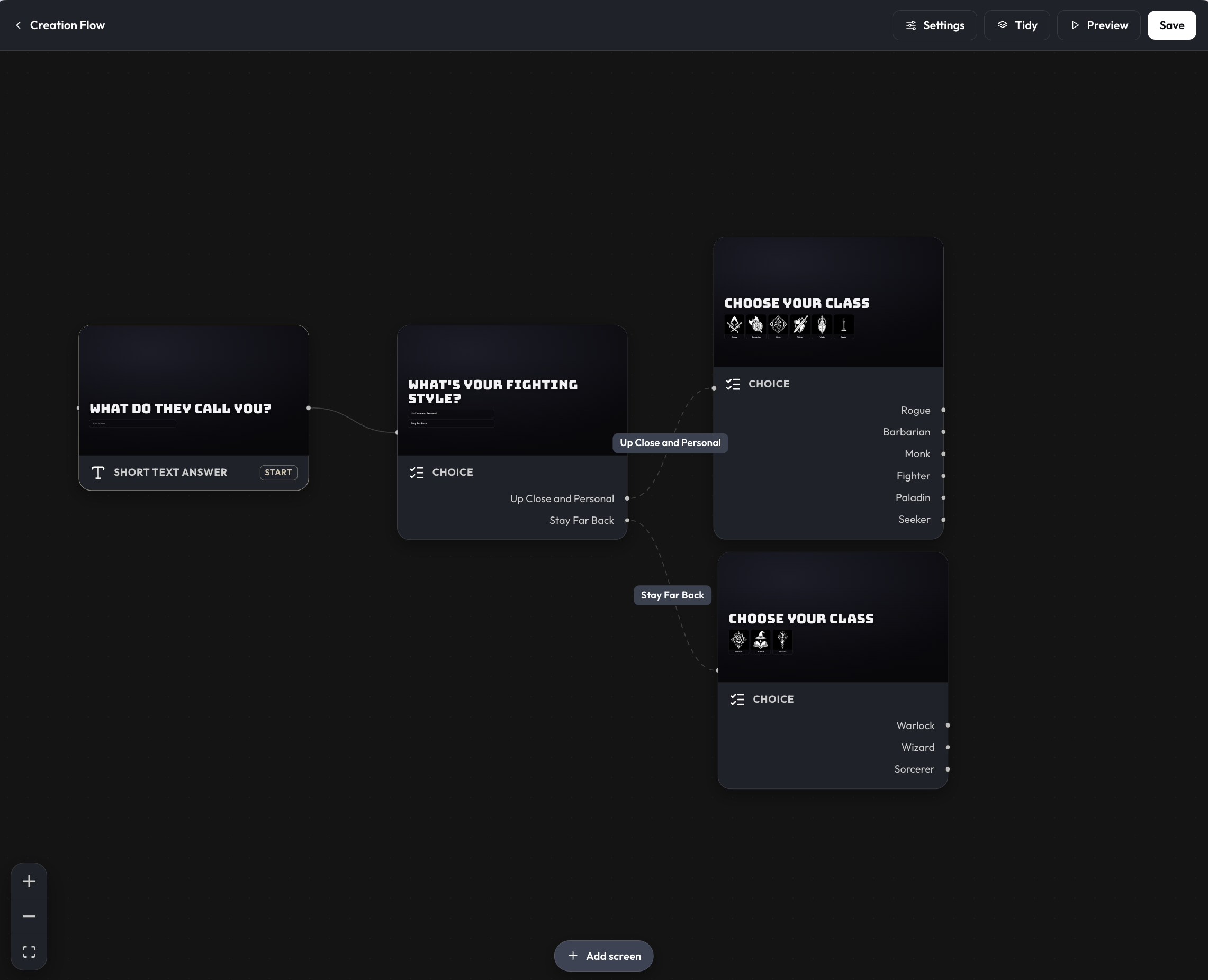Click the Rogue output connector dot
Image resolution: width=1208 pixels, height=980 pixels.
[943, 411]
